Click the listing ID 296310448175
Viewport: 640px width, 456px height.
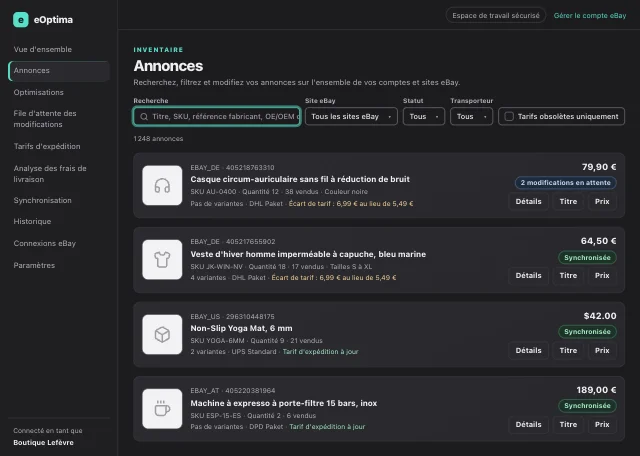[x=250, y=317]
